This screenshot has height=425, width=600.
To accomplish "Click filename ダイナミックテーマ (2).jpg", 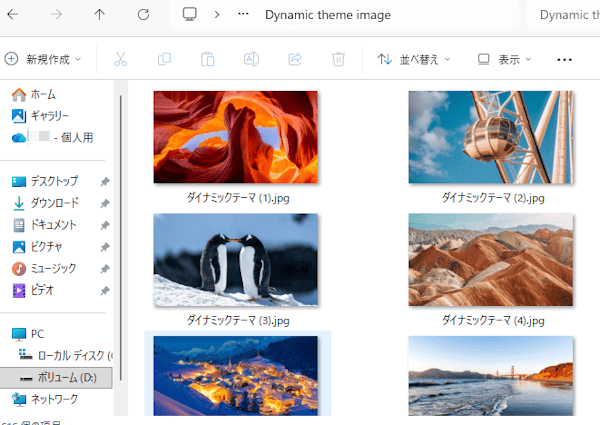I will point(493,198).
